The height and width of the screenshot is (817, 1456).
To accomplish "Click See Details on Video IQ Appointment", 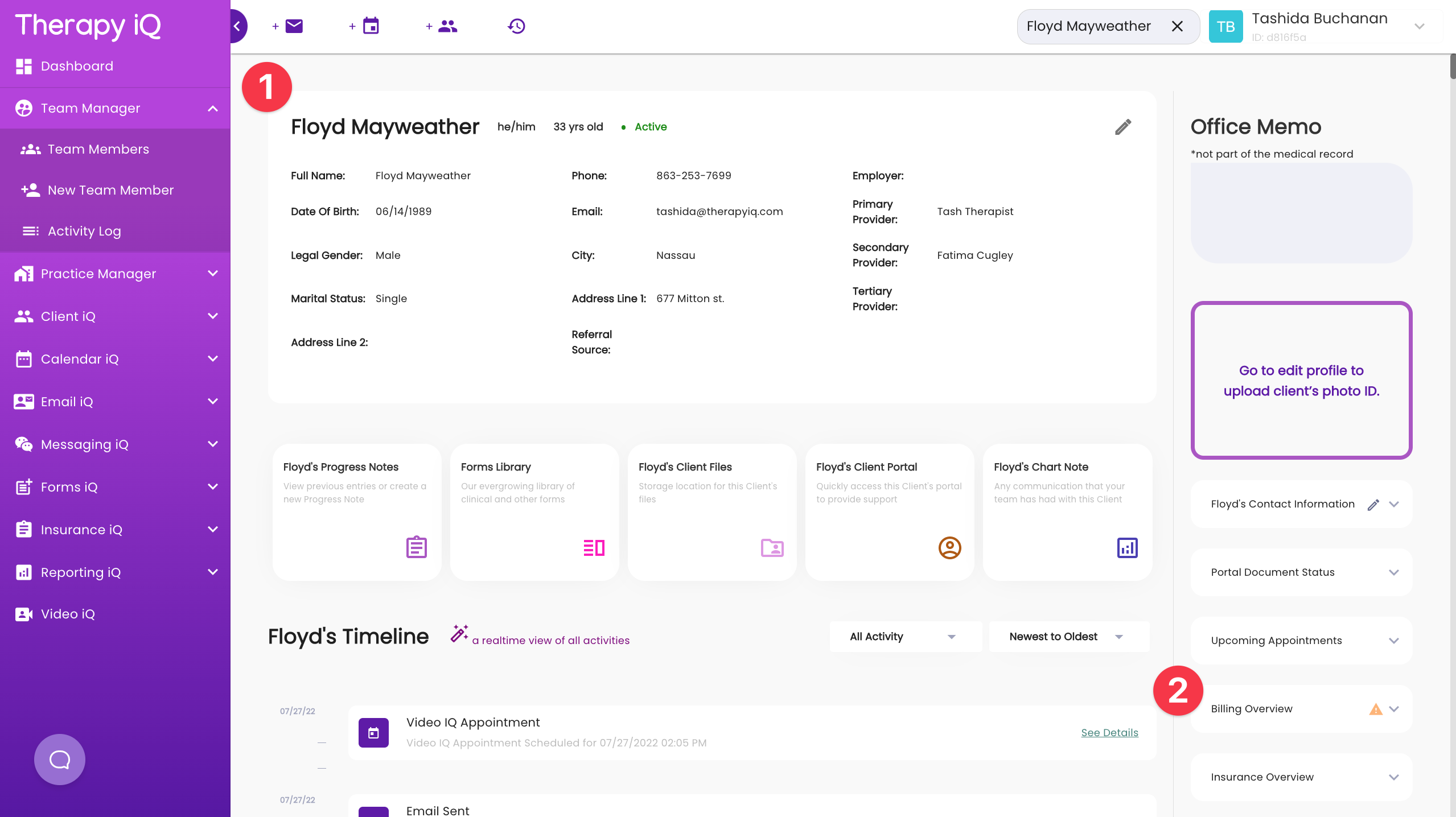I will tap(1109, 732).
